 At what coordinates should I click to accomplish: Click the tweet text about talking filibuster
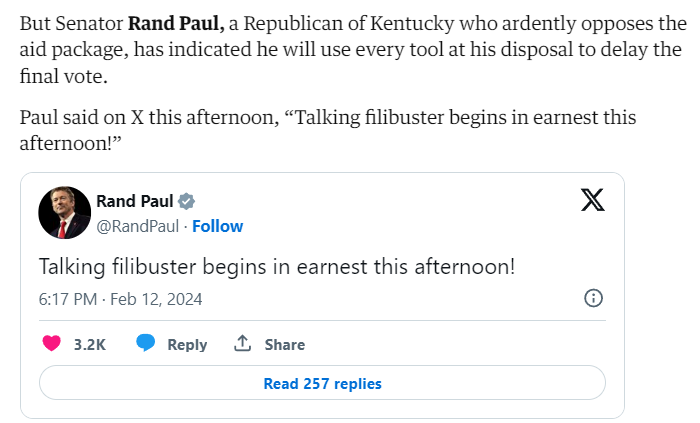[x=277, y=266]
